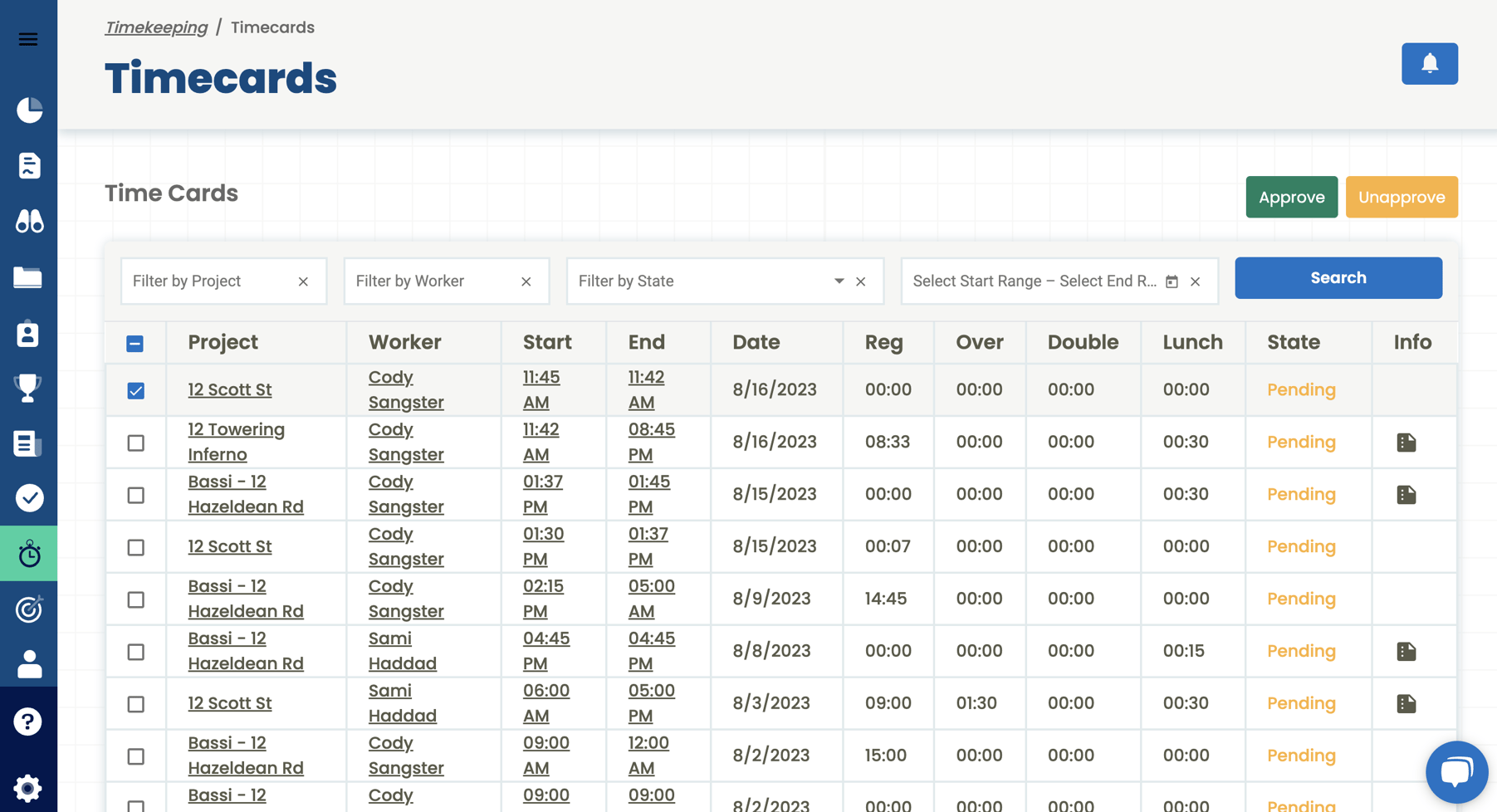
Task: Select the stopwatch timekeeping sidebar icon
Action: coord(29,554)
